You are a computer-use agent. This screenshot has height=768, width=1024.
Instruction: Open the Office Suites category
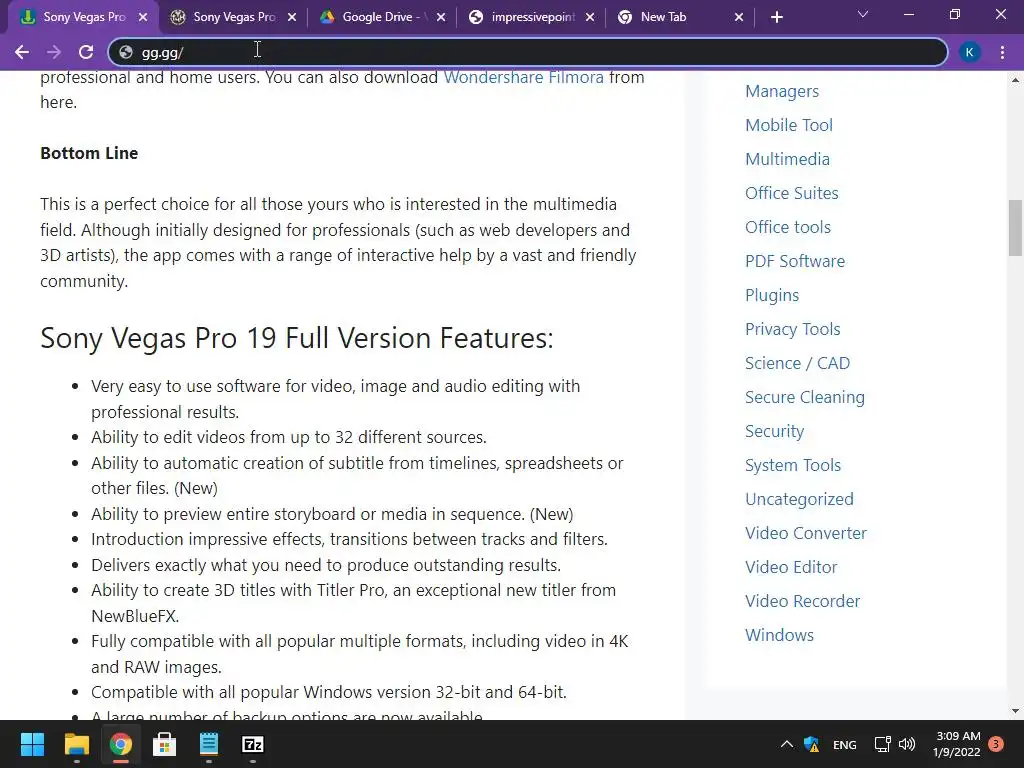(792, 193)
